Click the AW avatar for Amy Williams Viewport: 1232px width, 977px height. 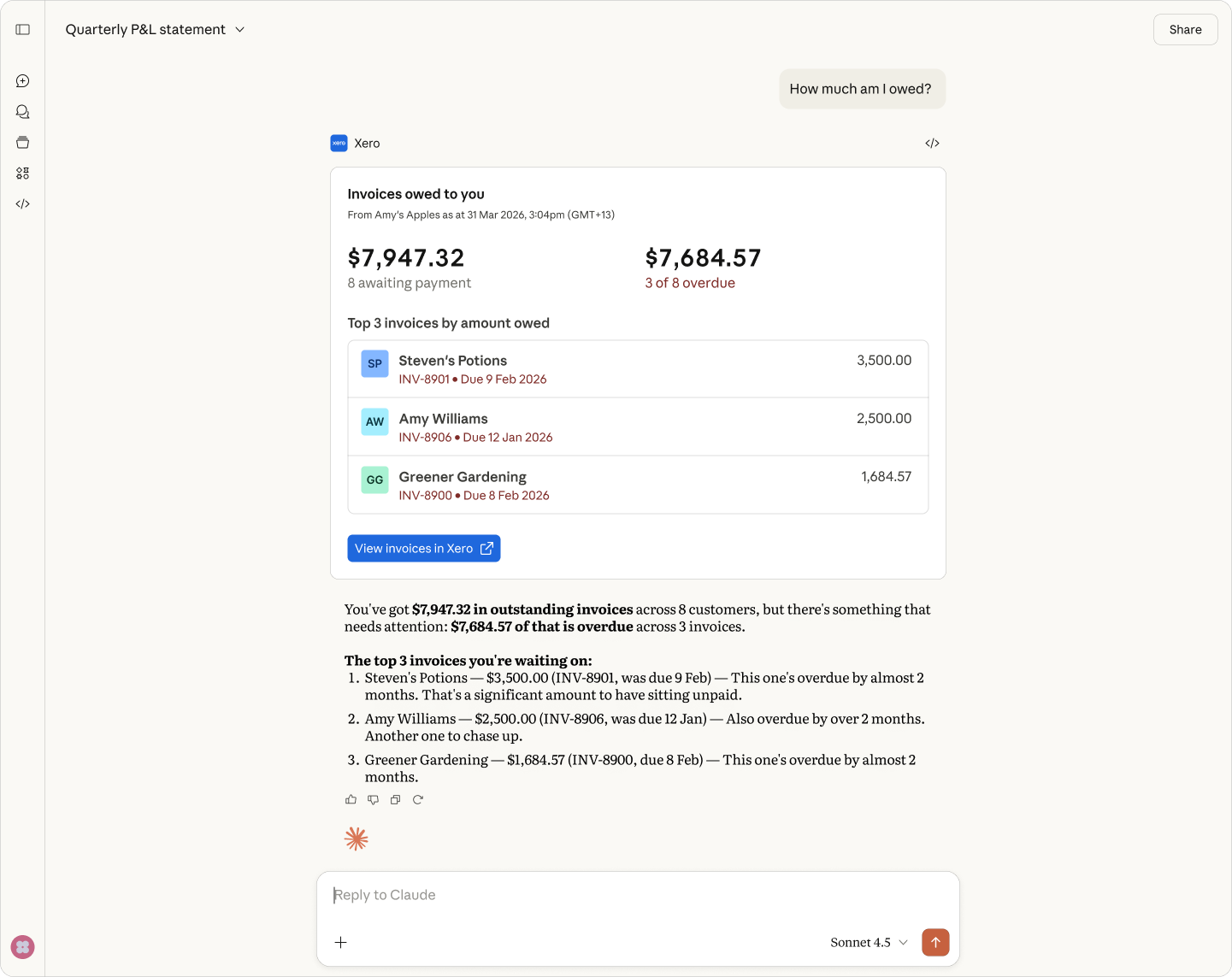[x=374, y=422]
